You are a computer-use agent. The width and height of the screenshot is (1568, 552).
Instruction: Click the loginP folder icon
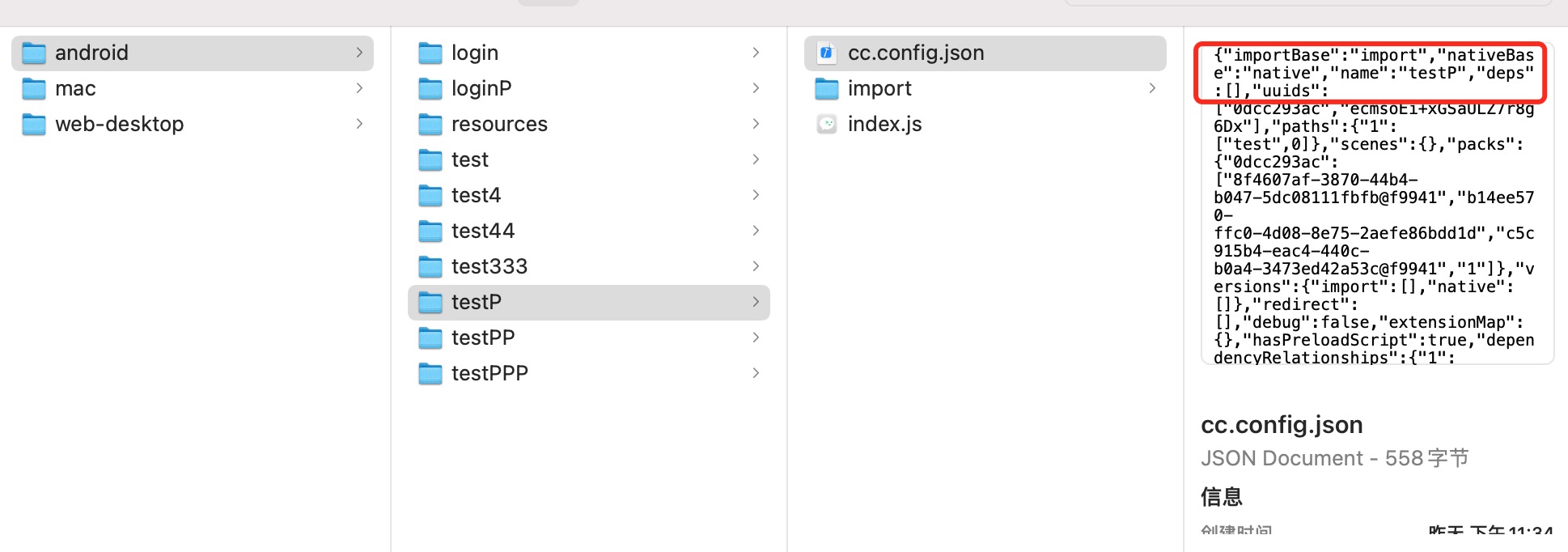pyautogui.click(x=430, y=88)
